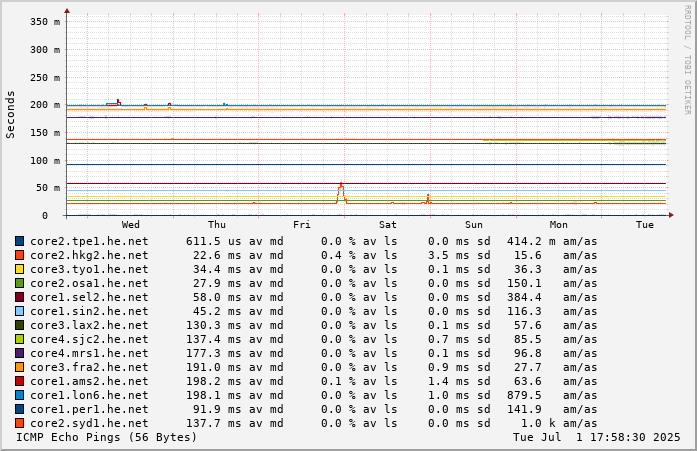Select the core3.lax2.he.net legend label
697x451 pixels.
[x=89, y=325]
